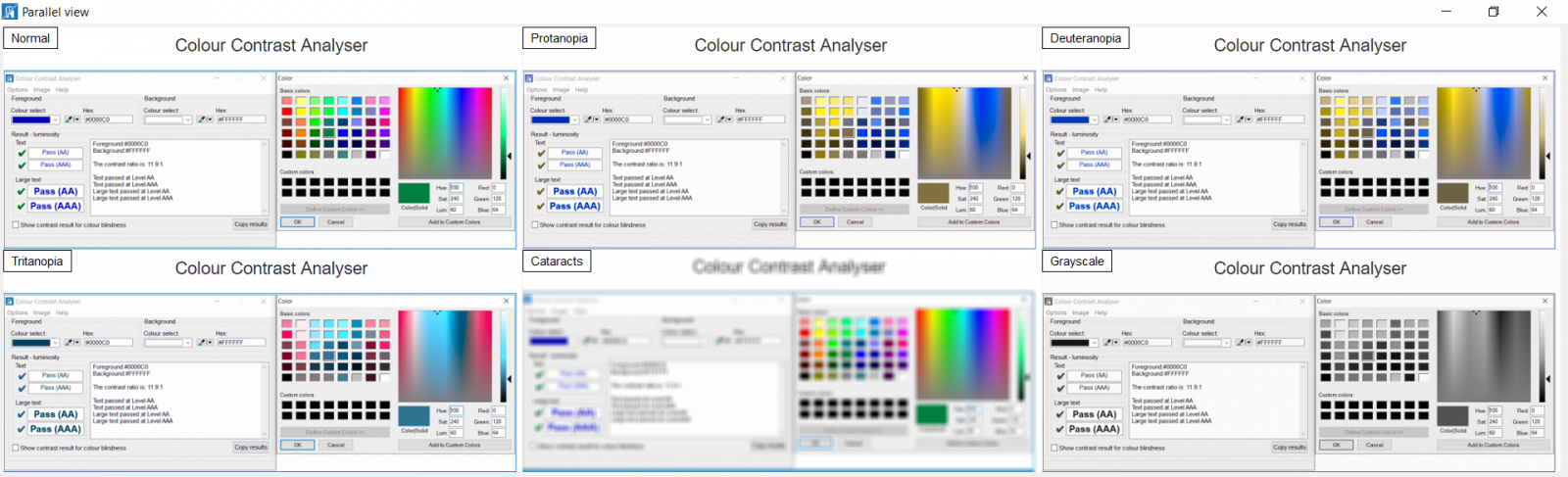Click Copy results button in Grayscale panel
This screenshot has height=477, width=1568.
[1290, 448]
